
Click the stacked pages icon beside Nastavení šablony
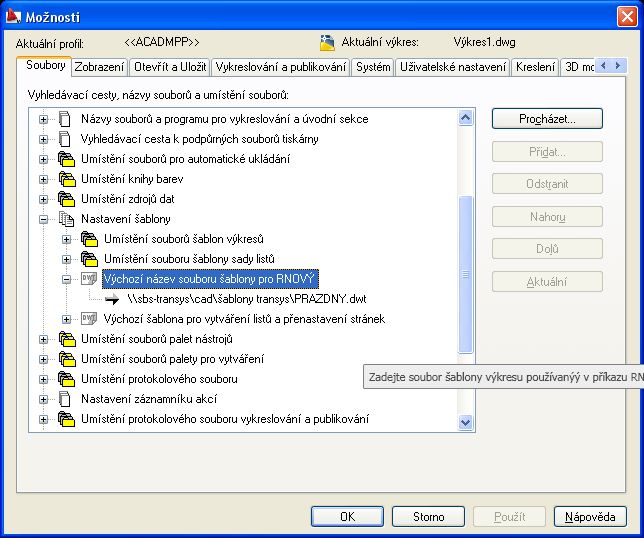click(66, 219)
